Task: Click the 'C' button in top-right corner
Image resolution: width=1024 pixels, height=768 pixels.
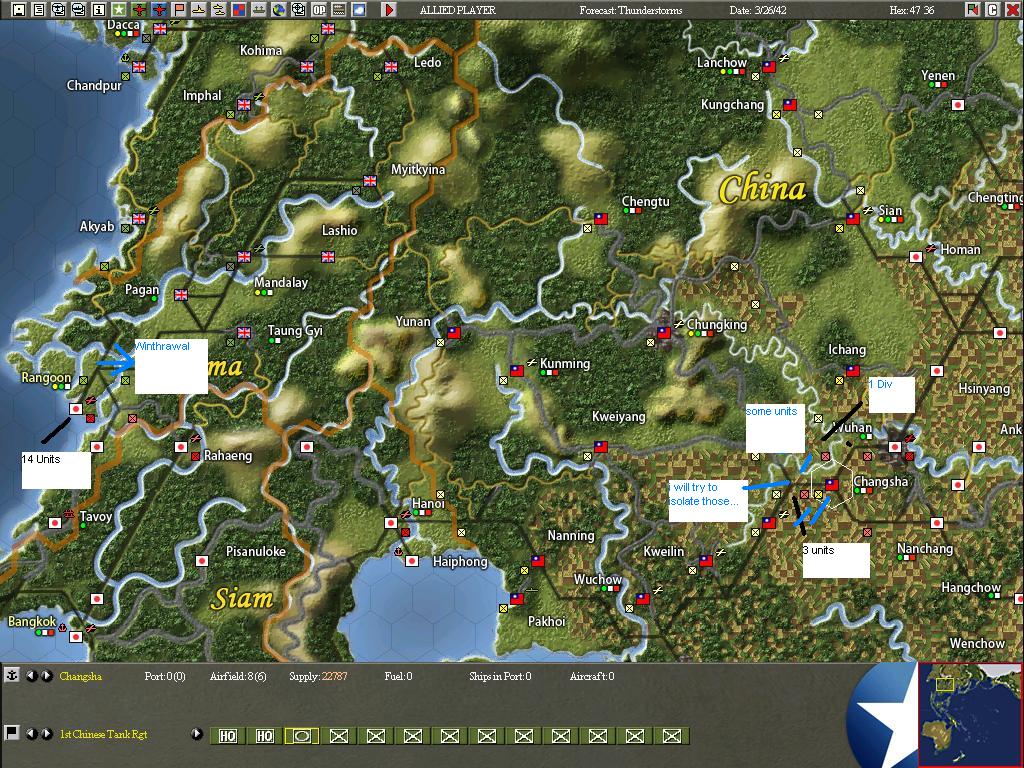Action: [x=993, y=10]
